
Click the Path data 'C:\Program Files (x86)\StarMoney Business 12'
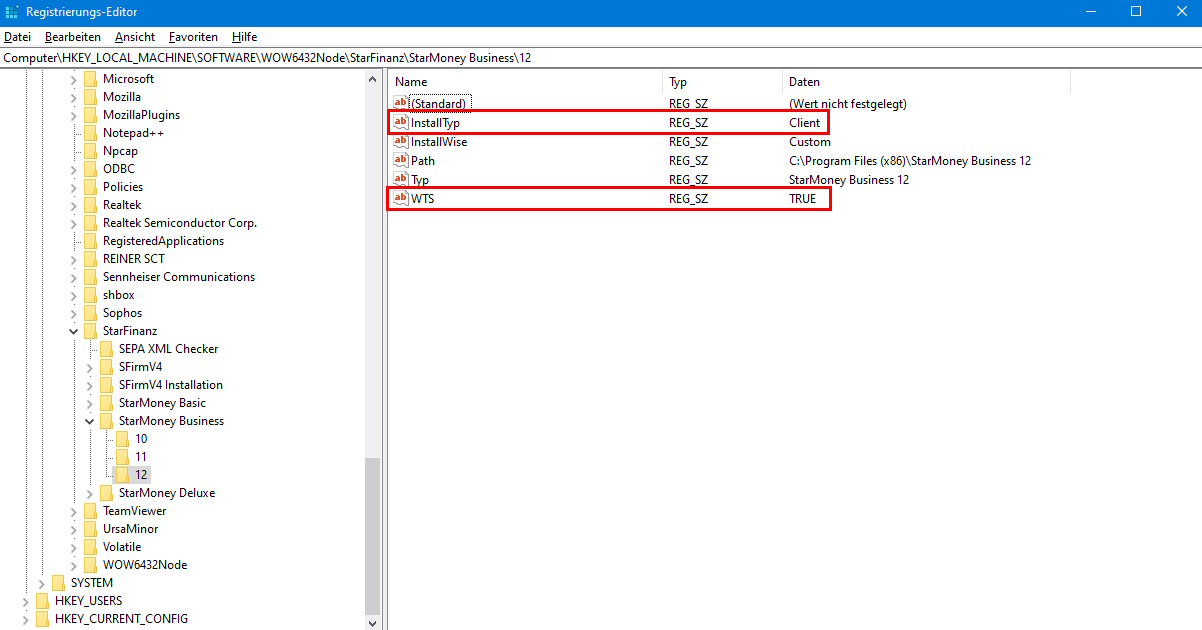(910, 161)
